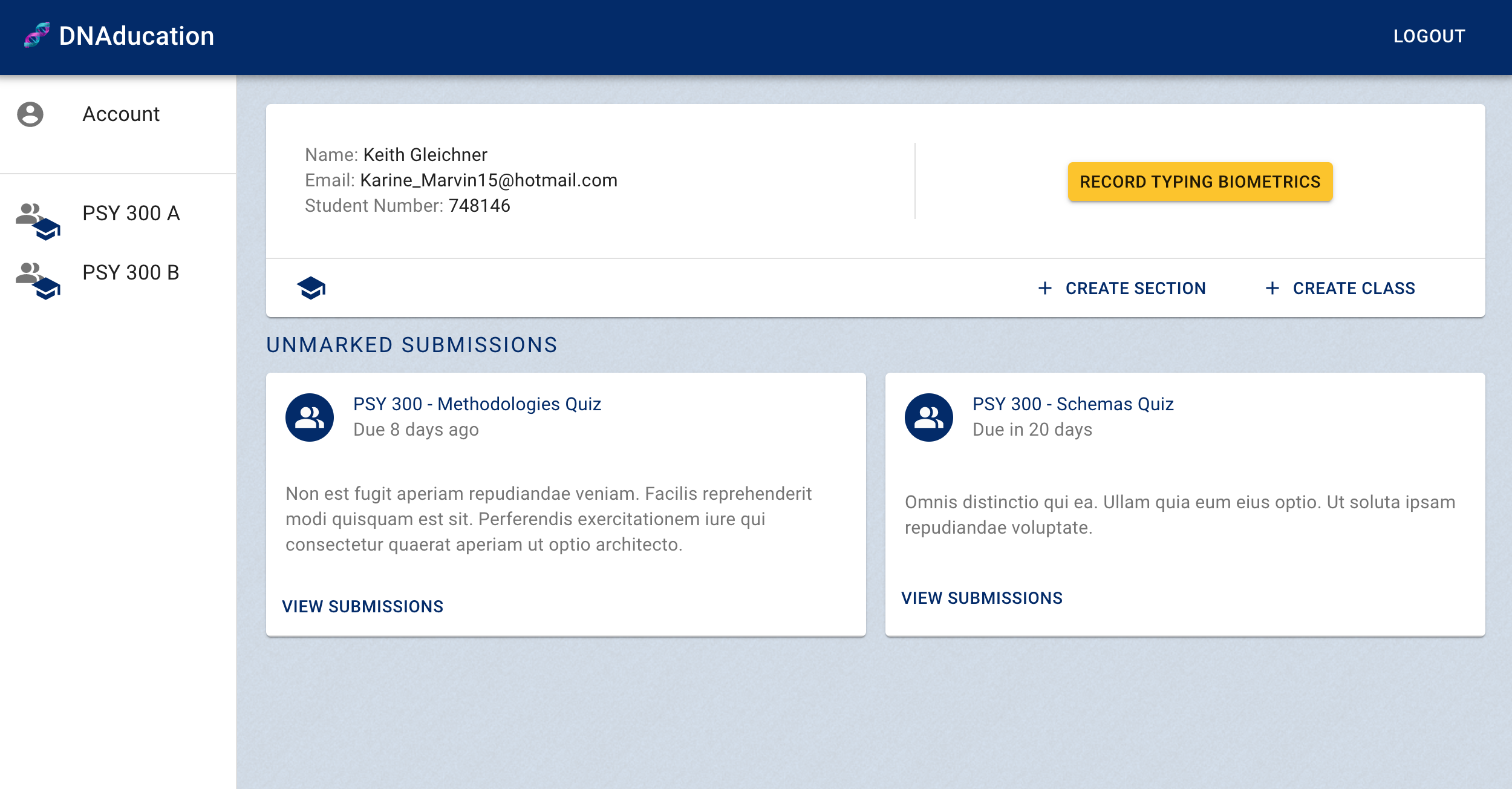The height and width of the screenshot is (789, 1512).
Task: Click the graduation cap icon in card
Action: [x=311, y=289]
